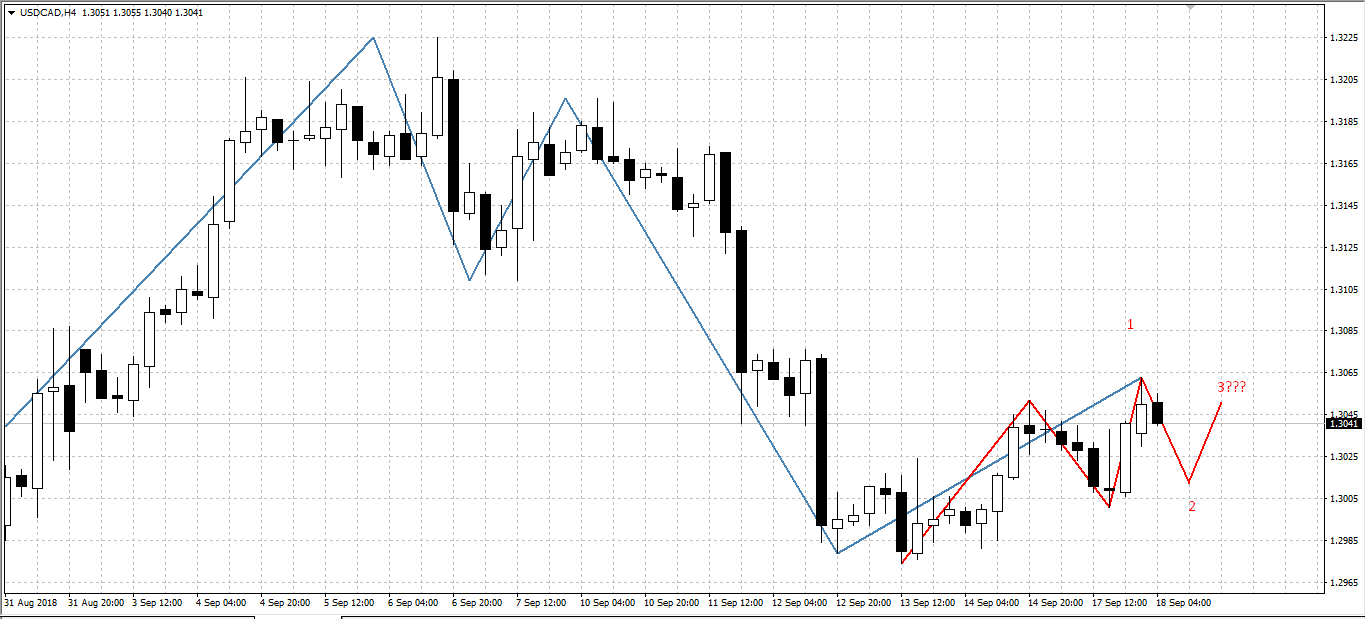Open the chart menu arrow beside USDCAD,H4

coord(10,13)
